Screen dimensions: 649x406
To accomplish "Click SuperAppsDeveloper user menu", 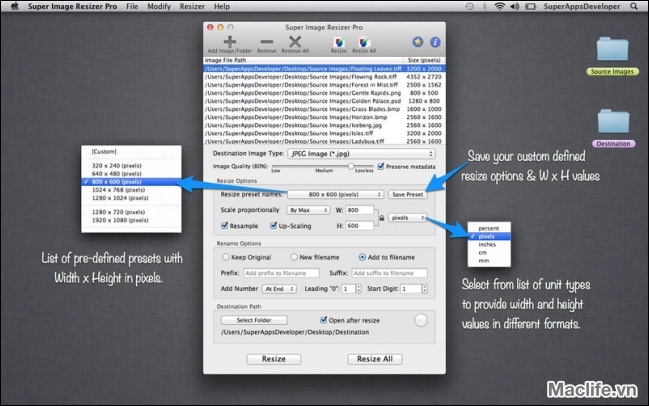I will [x=582, y=6].
